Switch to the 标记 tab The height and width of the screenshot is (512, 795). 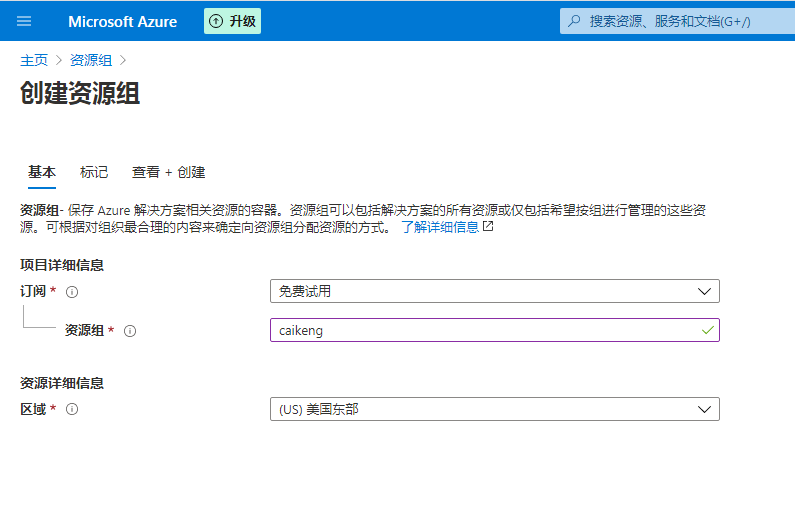pyautogui.click(x=94, y=172)
